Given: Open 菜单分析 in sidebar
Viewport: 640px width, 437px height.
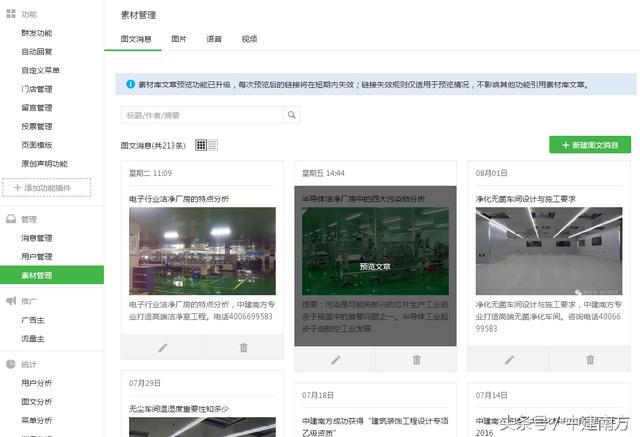Looking at the screenshot, I should tap(37, 420).
